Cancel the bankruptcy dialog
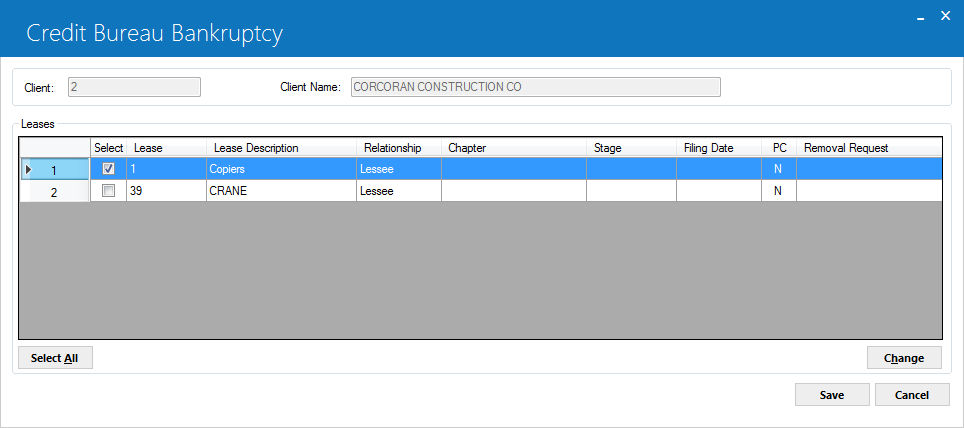 912,395
